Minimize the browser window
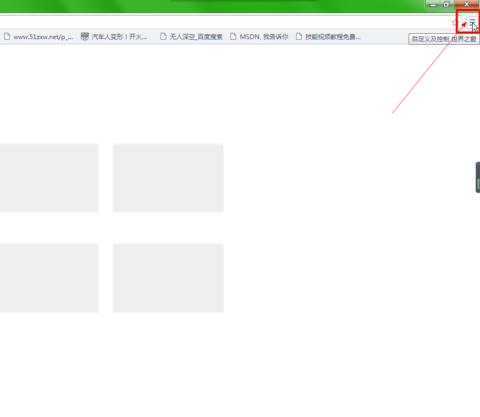Viewport: 480px width, 417px height. click(433, 5)
